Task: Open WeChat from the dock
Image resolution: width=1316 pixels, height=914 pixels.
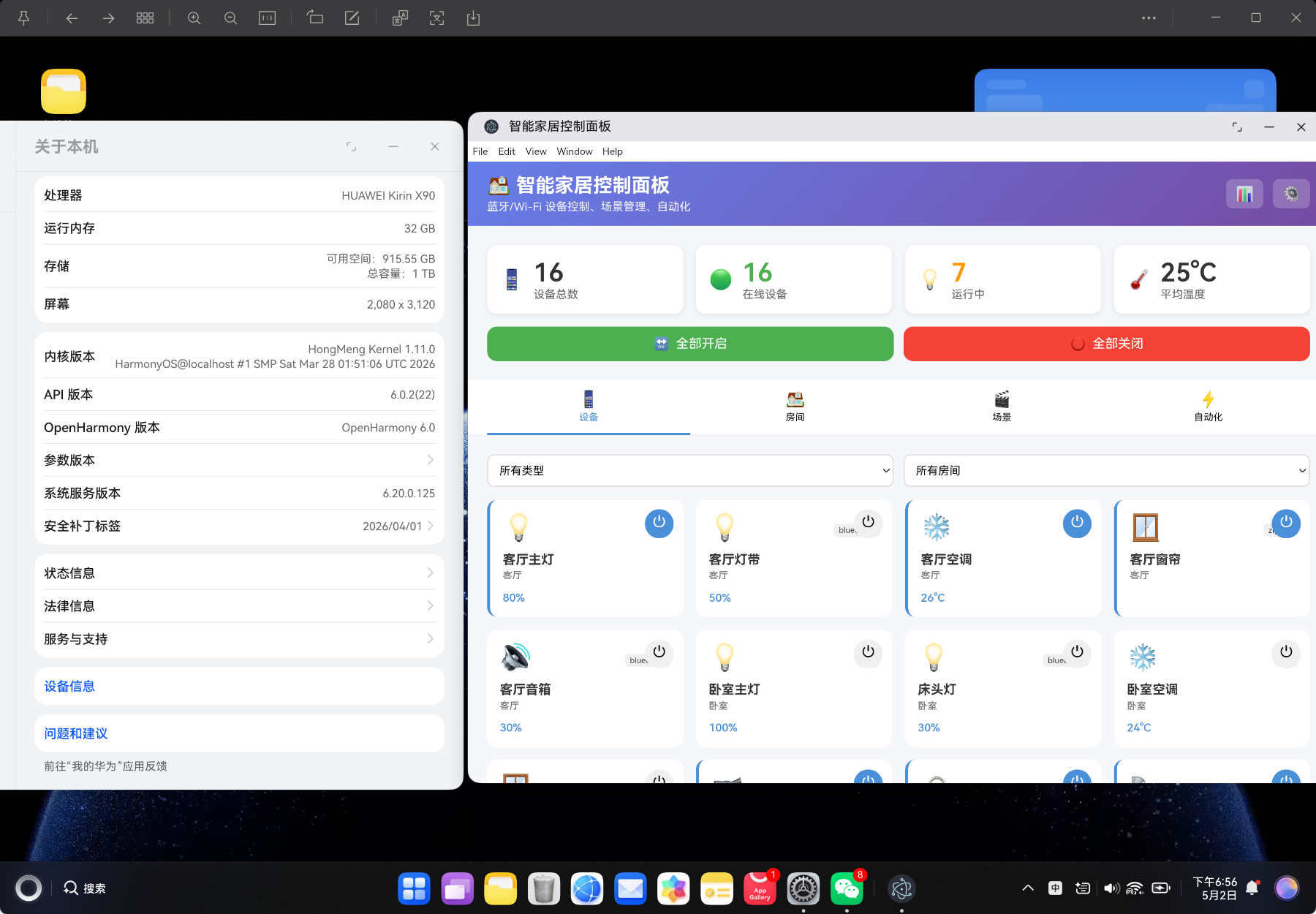Action: [x=847, y=888]
